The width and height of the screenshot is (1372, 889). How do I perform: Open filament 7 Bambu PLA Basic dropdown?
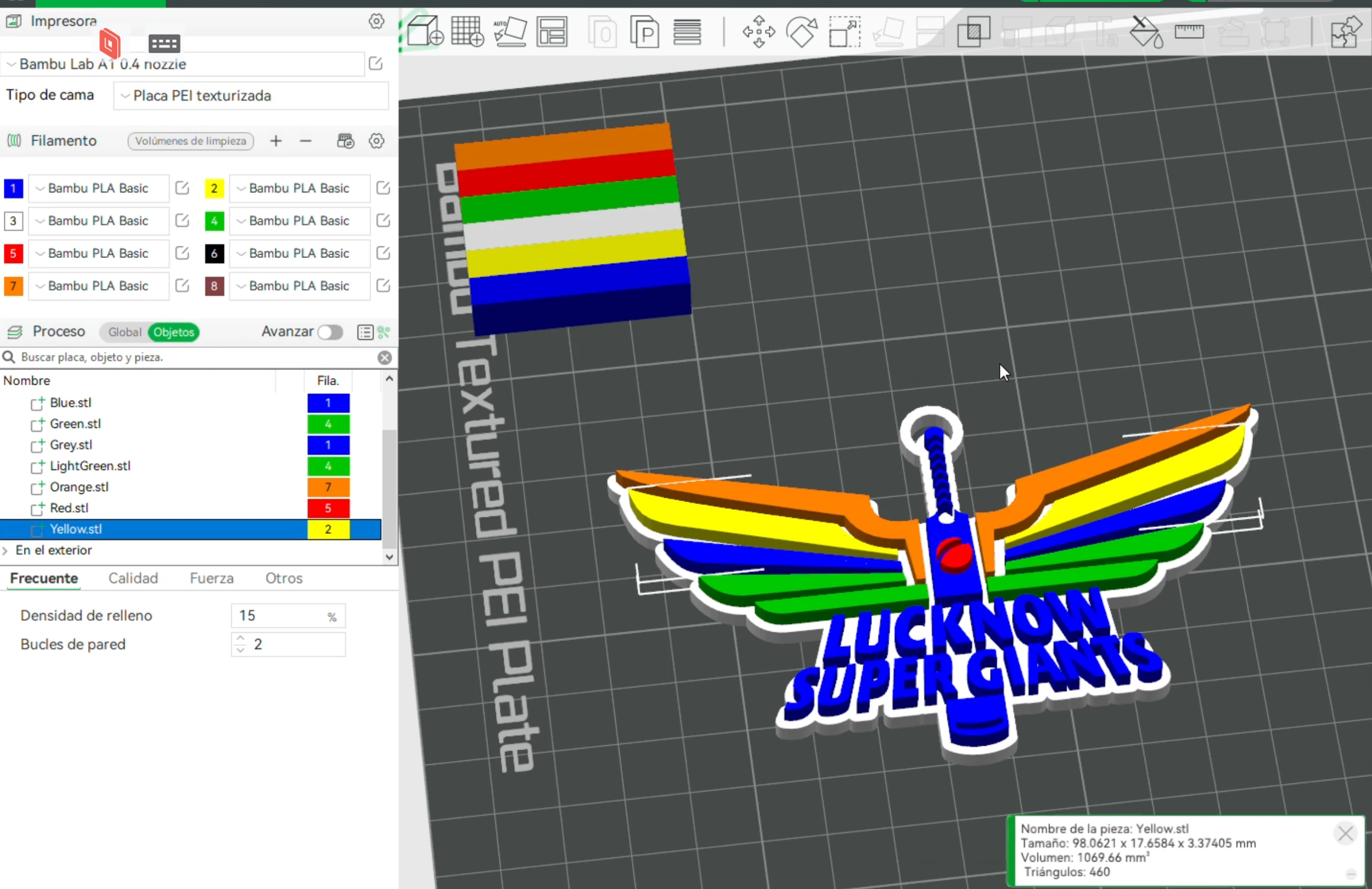coord(99,286)
